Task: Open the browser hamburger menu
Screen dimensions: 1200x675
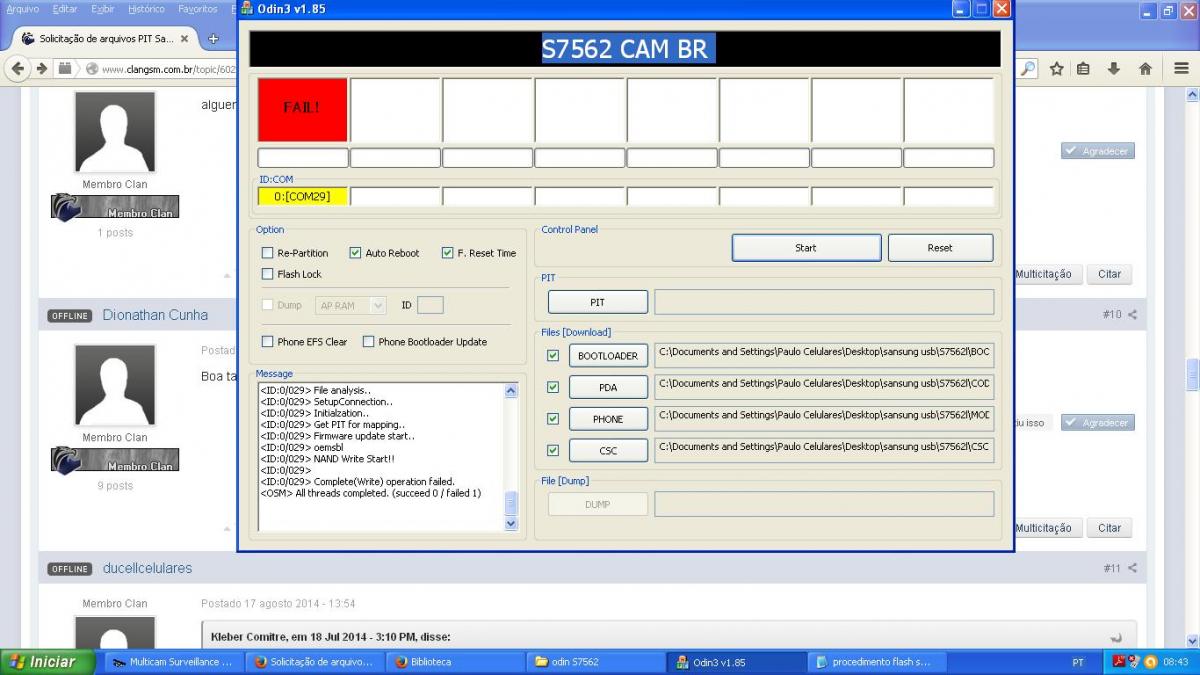Action: (x=1182, y=68)
